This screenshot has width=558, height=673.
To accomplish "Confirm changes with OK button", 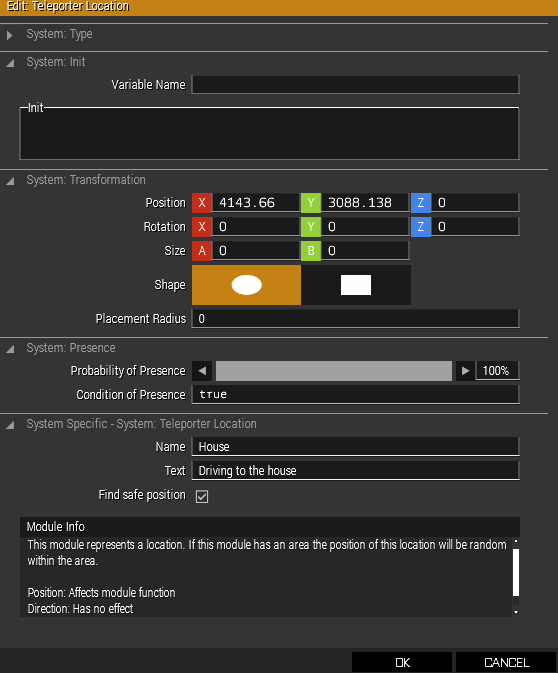I will click(402, 662).
